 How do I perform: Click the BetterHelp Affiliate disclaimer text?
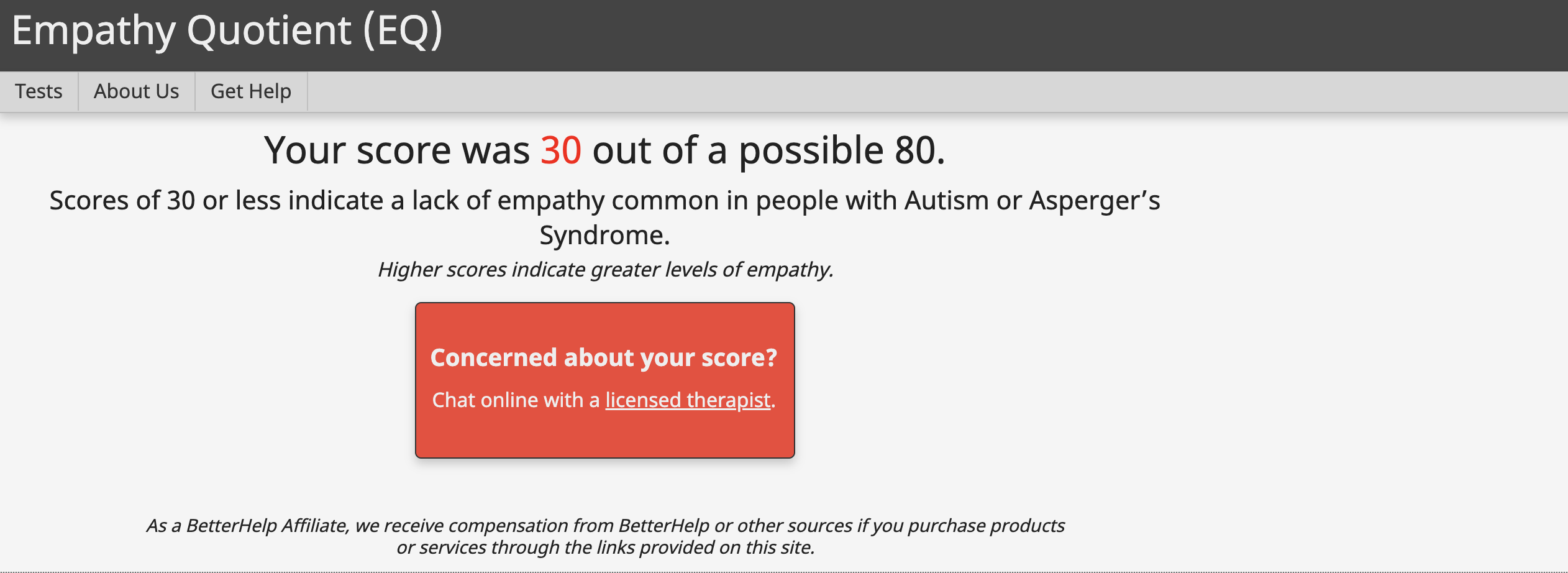pos(605,526)
